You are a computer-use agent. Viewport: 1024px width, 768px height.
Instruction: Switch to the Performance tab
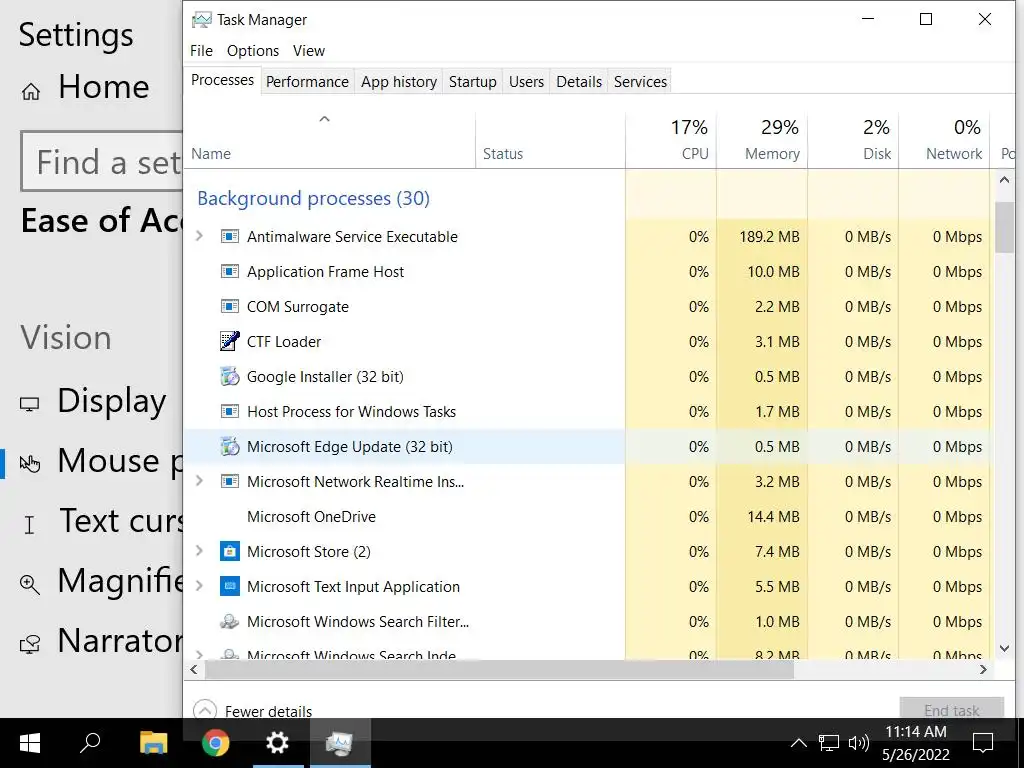click(307, 82)
